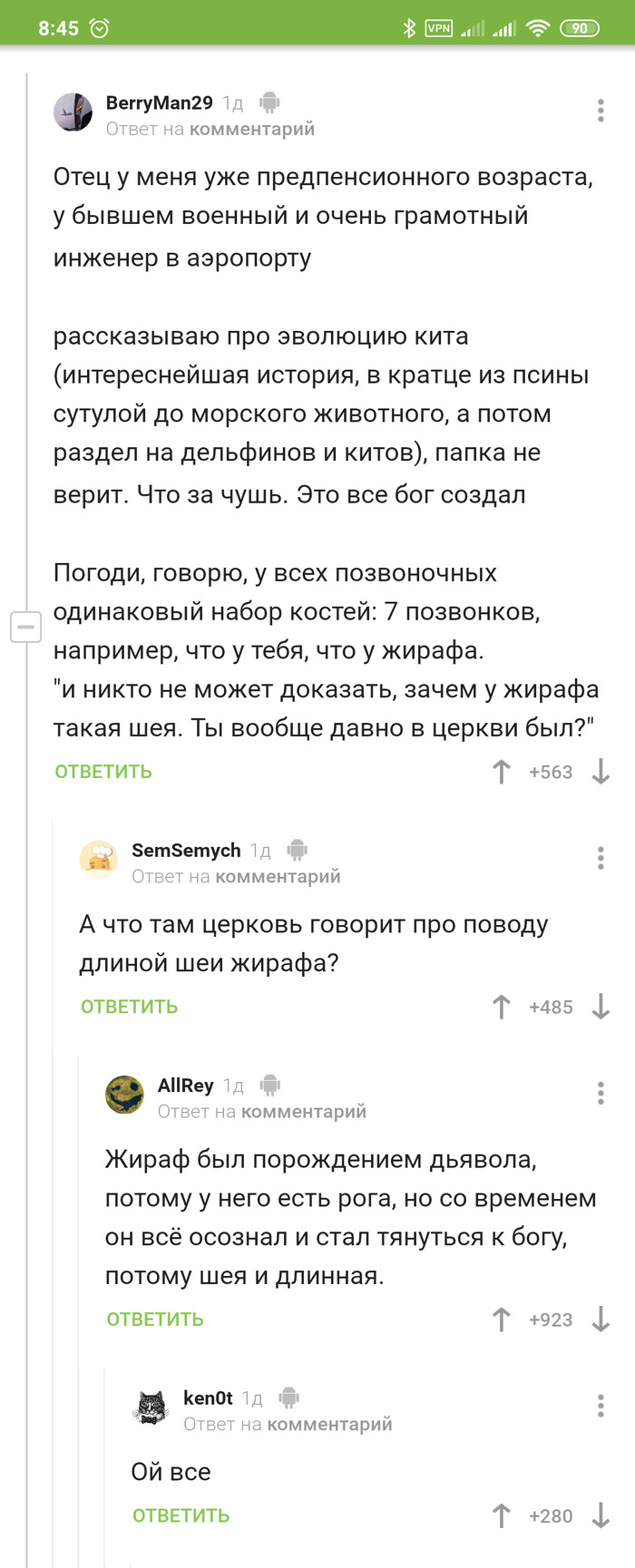Open options menu for BerryMan29's comment
The width and height of the screenshot is (635, 1568).
(601, 111)
